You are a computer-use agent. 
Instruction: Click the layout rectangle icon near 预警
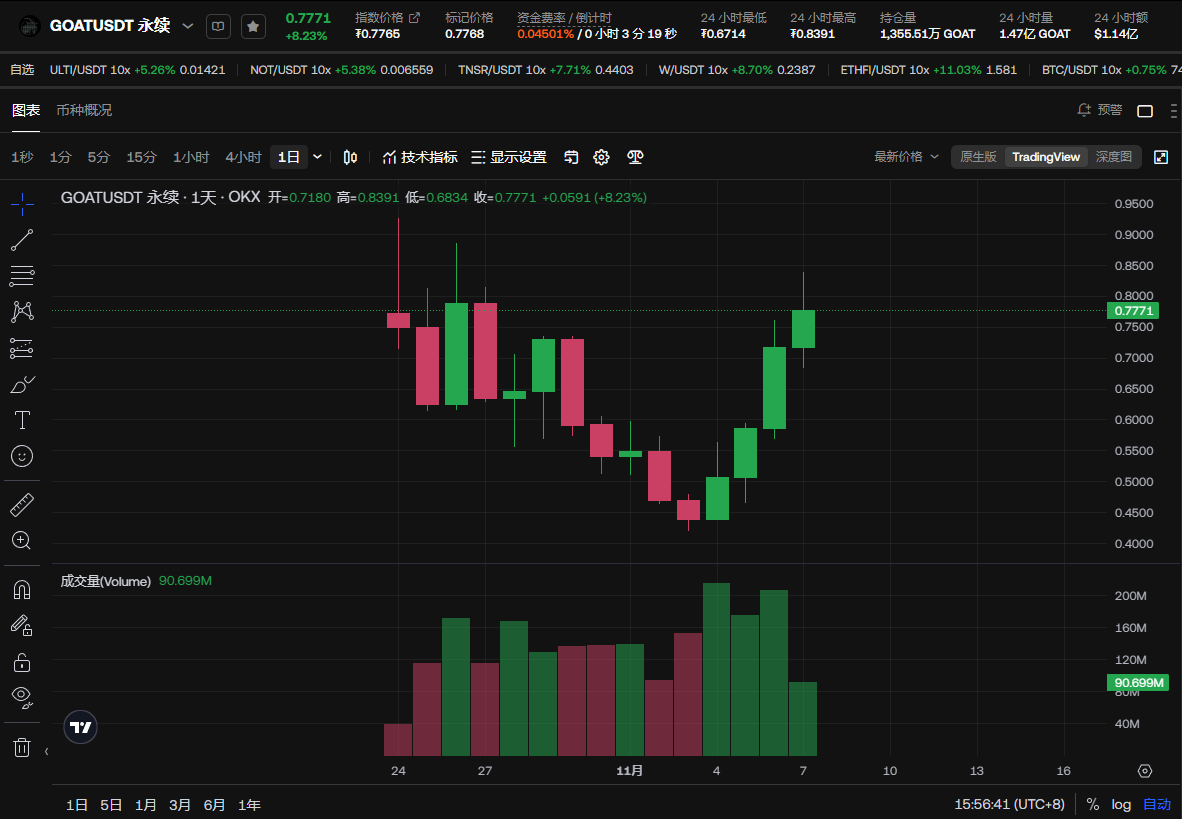[x=1145, y=111]
